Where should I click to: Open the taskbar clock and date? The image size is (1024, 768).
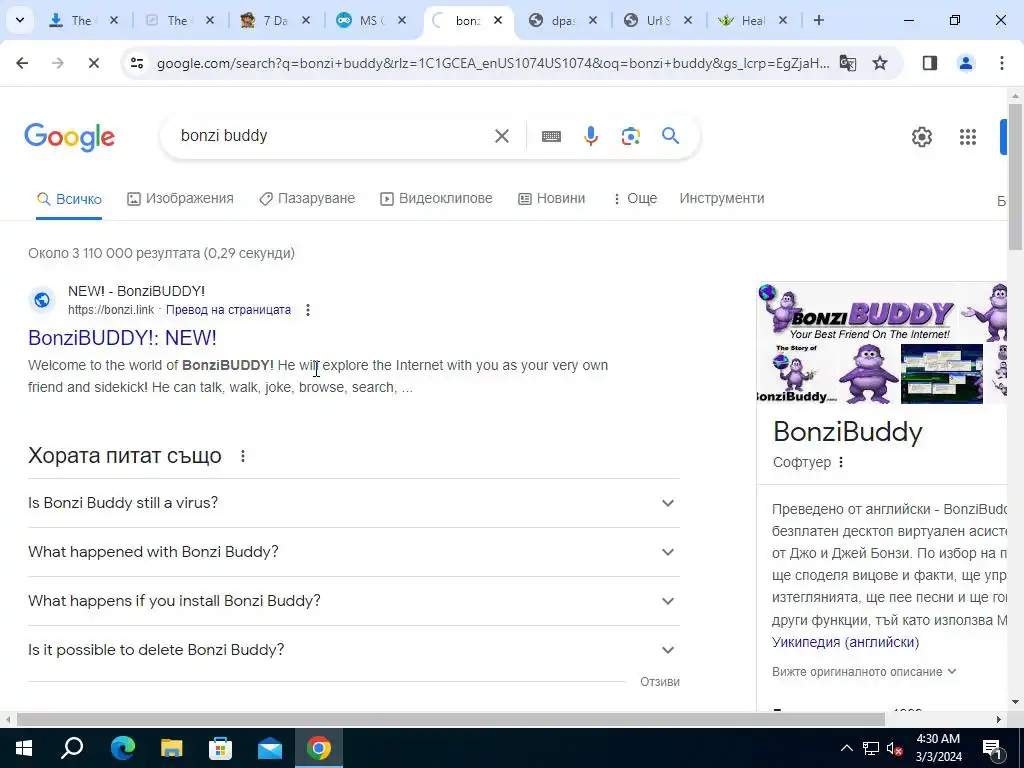(938, 748)
